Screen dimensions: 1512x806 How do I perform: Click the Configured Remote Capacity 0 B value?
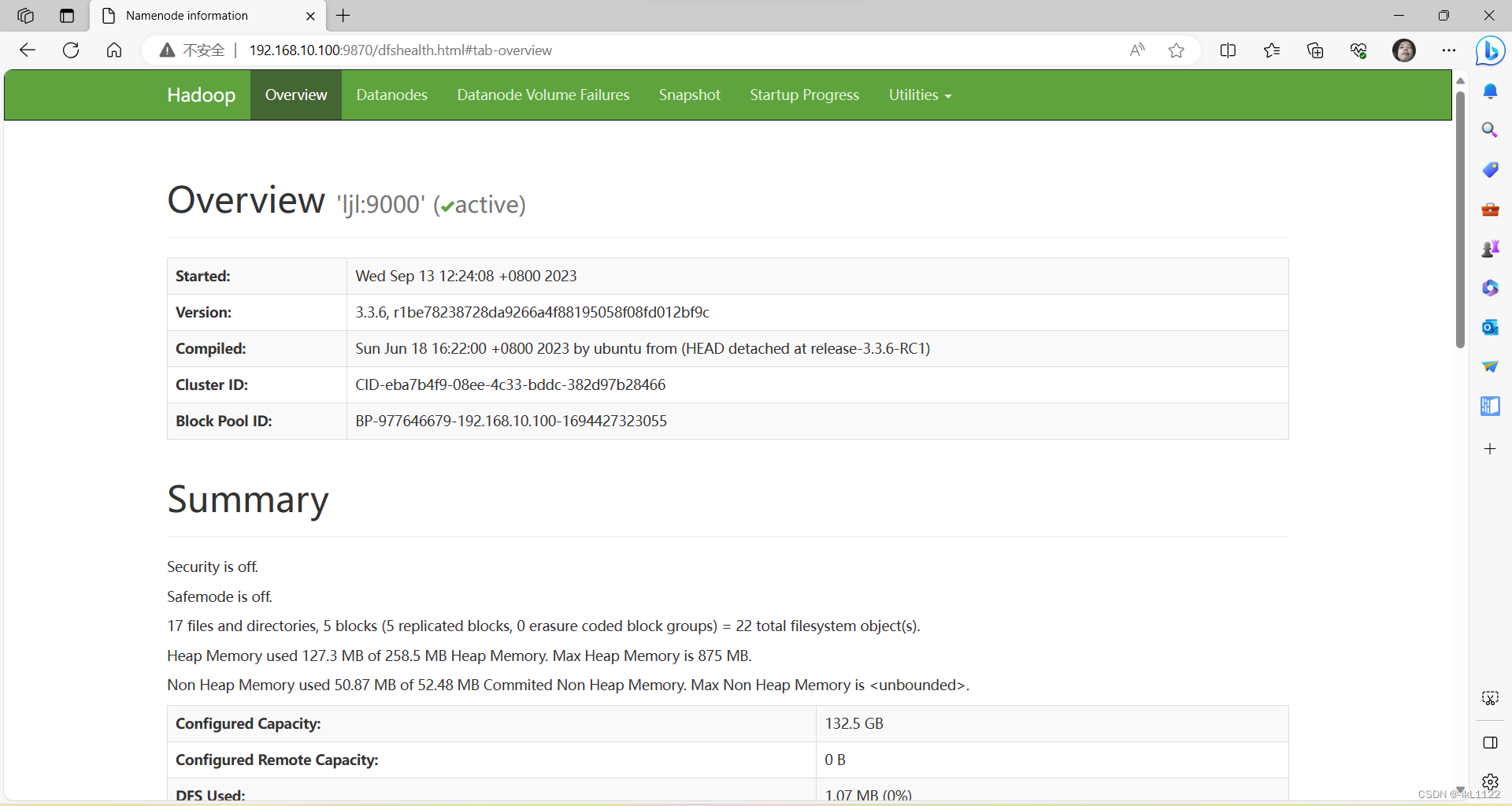[x=836, y=760]
